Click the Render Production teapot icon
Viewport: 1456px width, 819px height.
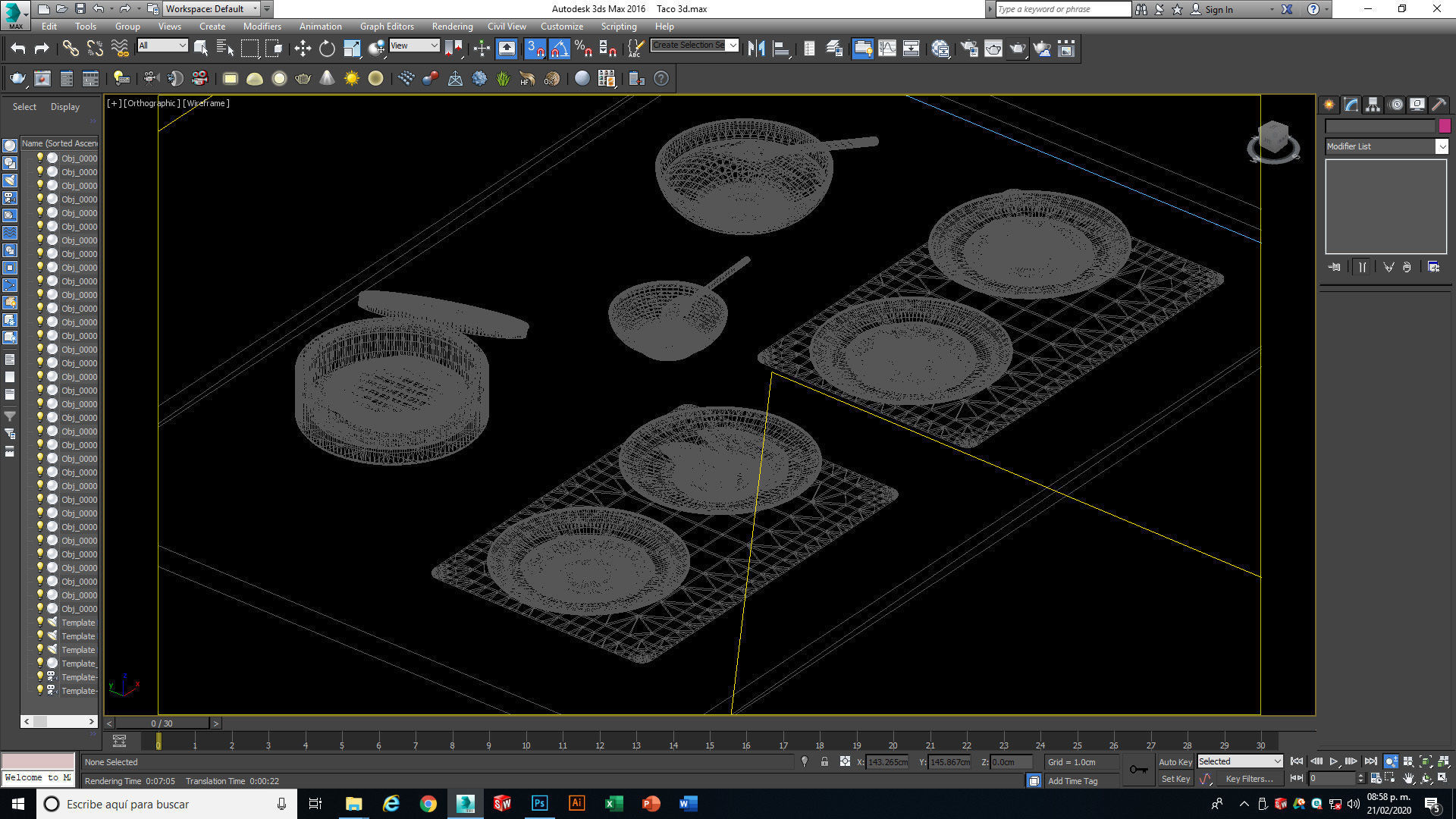click(1018, 49)
